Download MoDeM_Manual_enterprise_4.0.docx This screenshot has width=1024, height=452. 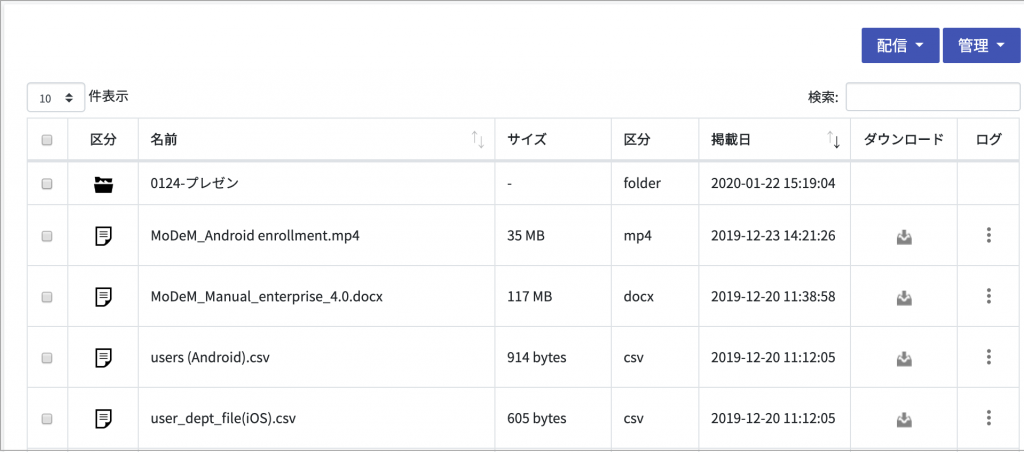tap(904, 297)
